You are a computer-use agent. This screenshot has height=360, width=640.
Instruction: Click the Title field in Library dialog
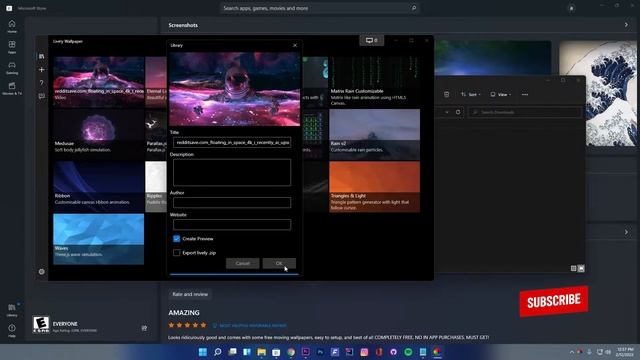click(x=232, y=142)
